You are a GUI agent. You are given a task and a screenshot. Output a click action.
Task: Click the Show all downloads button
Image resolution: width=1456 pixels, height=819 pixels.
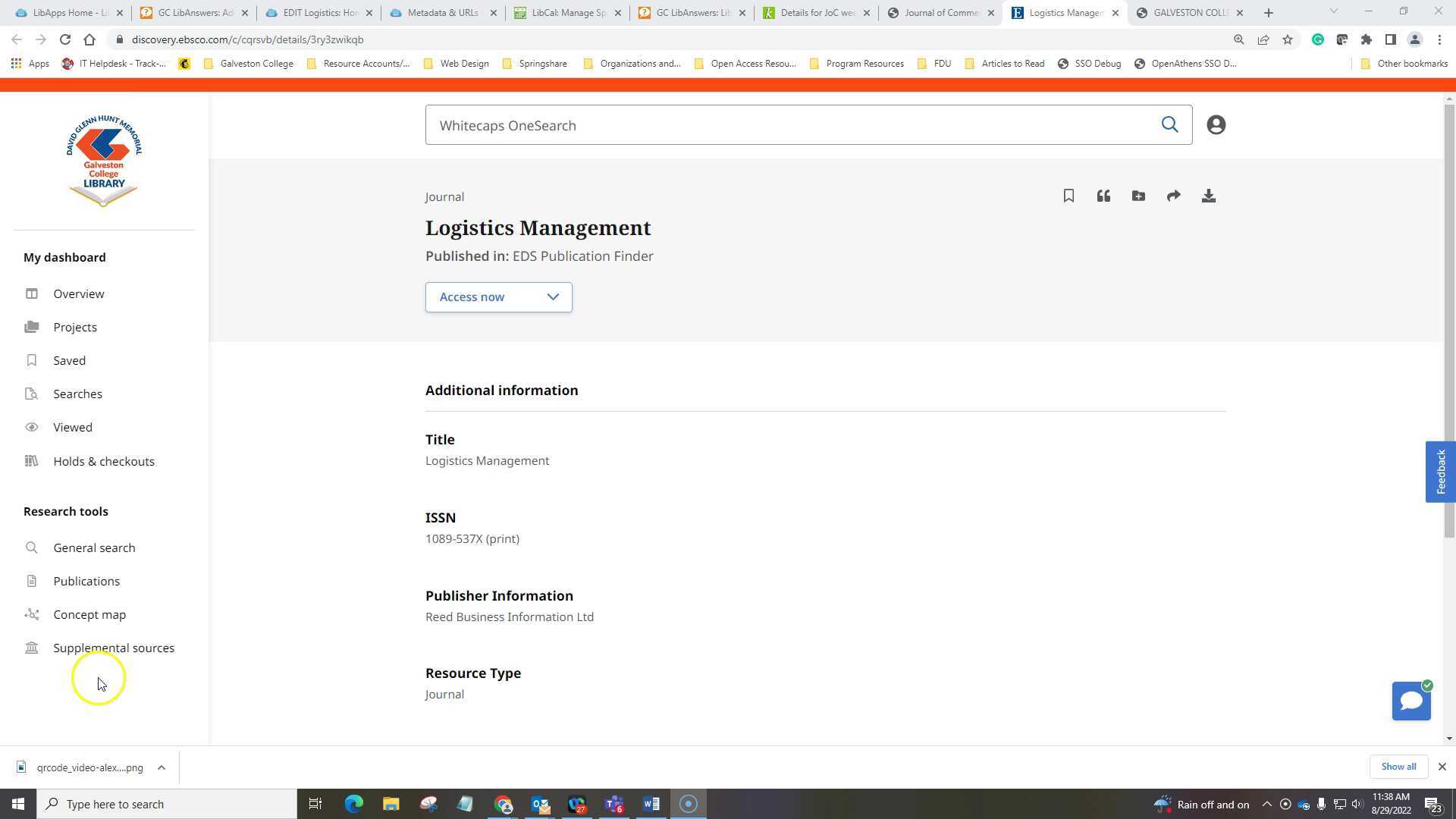1398,767
